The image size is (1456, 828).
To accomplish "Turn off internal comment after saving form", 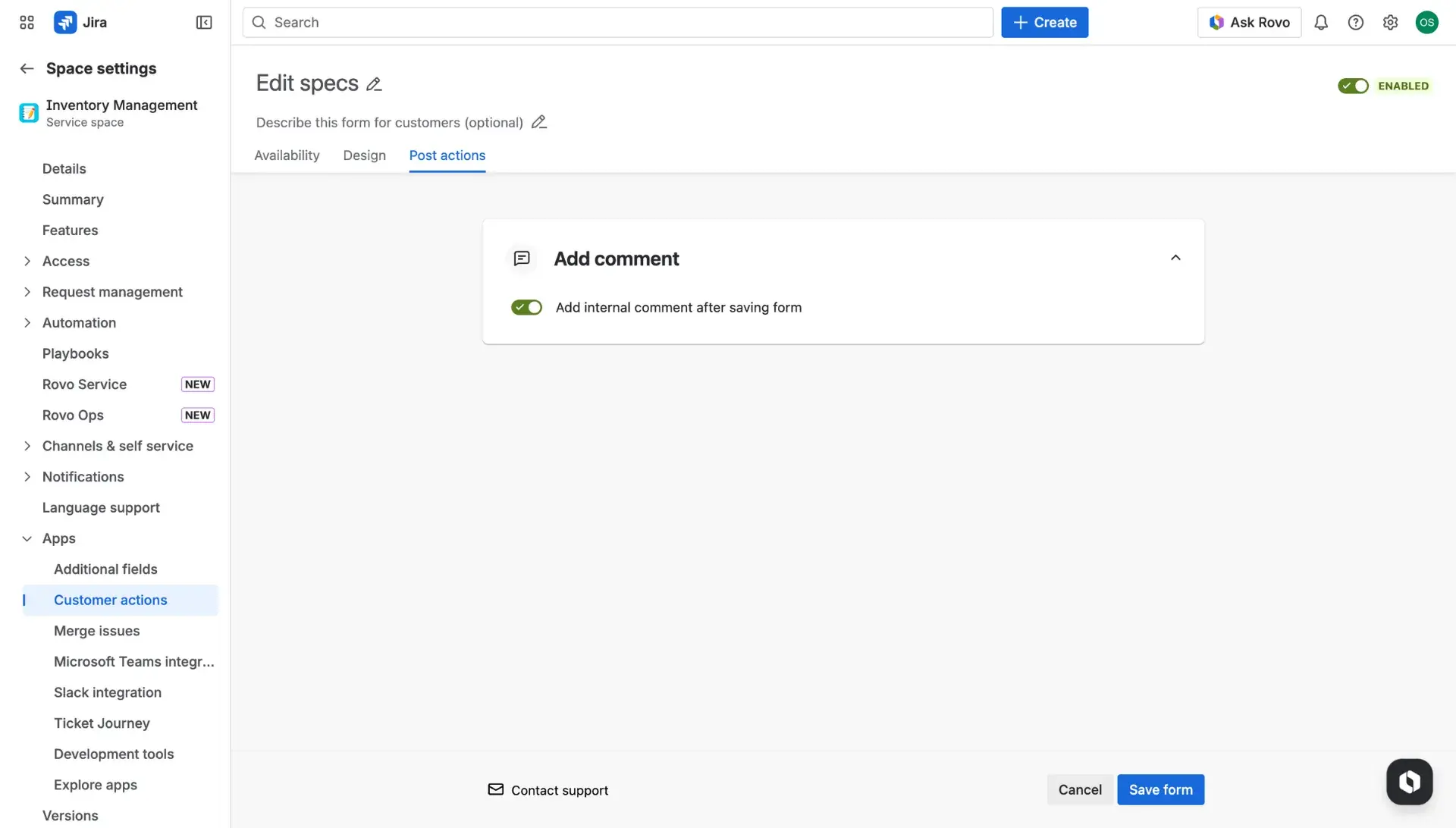I will 526,307.
